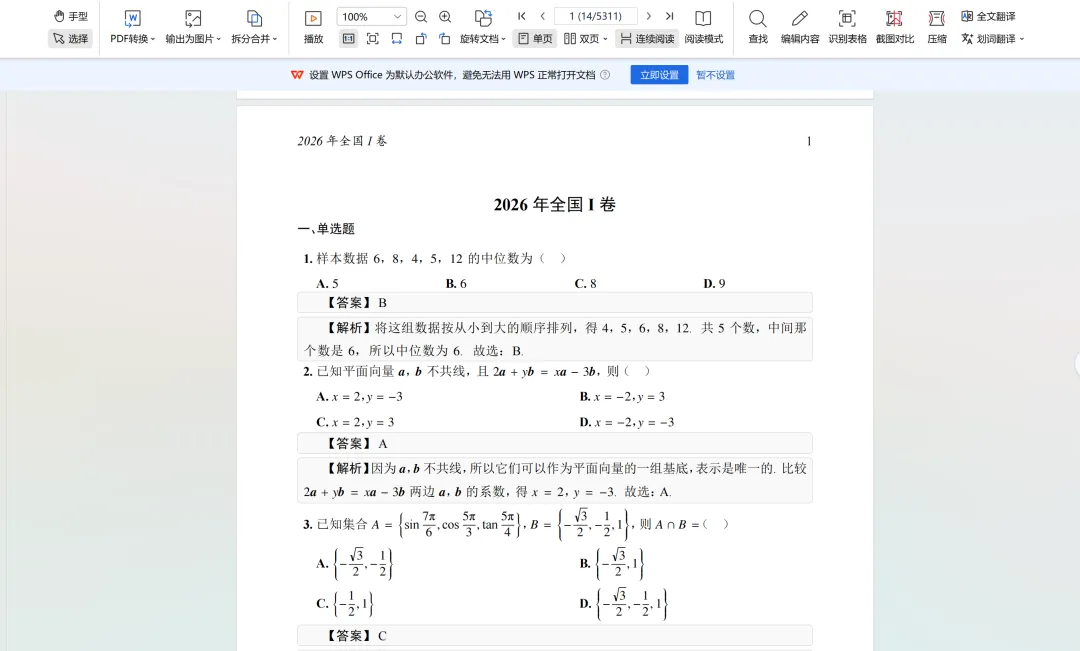Click option D. 9 under question 1
1080x651 pixels.
(714, 283)
